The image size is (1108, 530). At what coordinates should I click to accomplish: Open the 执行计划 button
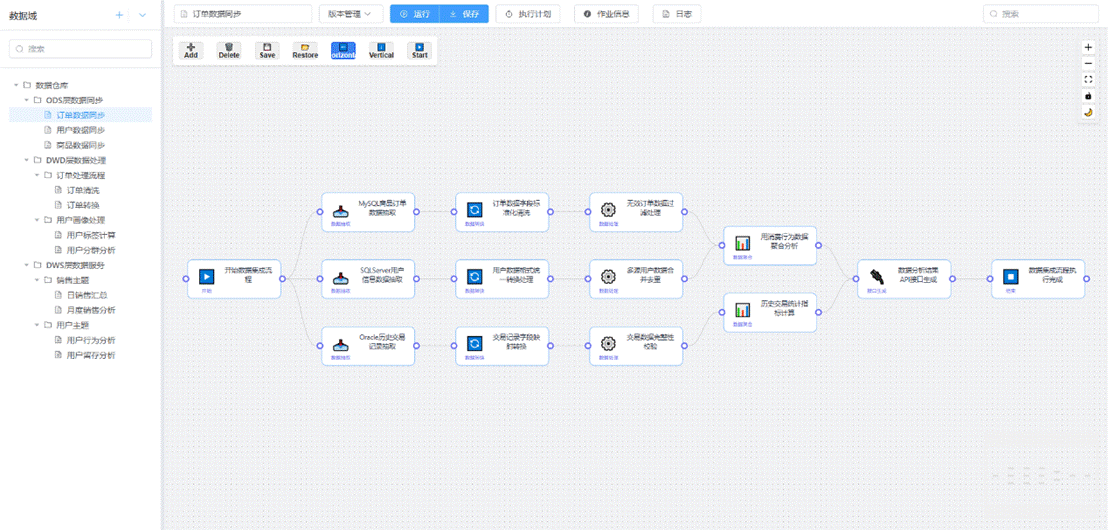pos(528,14)
